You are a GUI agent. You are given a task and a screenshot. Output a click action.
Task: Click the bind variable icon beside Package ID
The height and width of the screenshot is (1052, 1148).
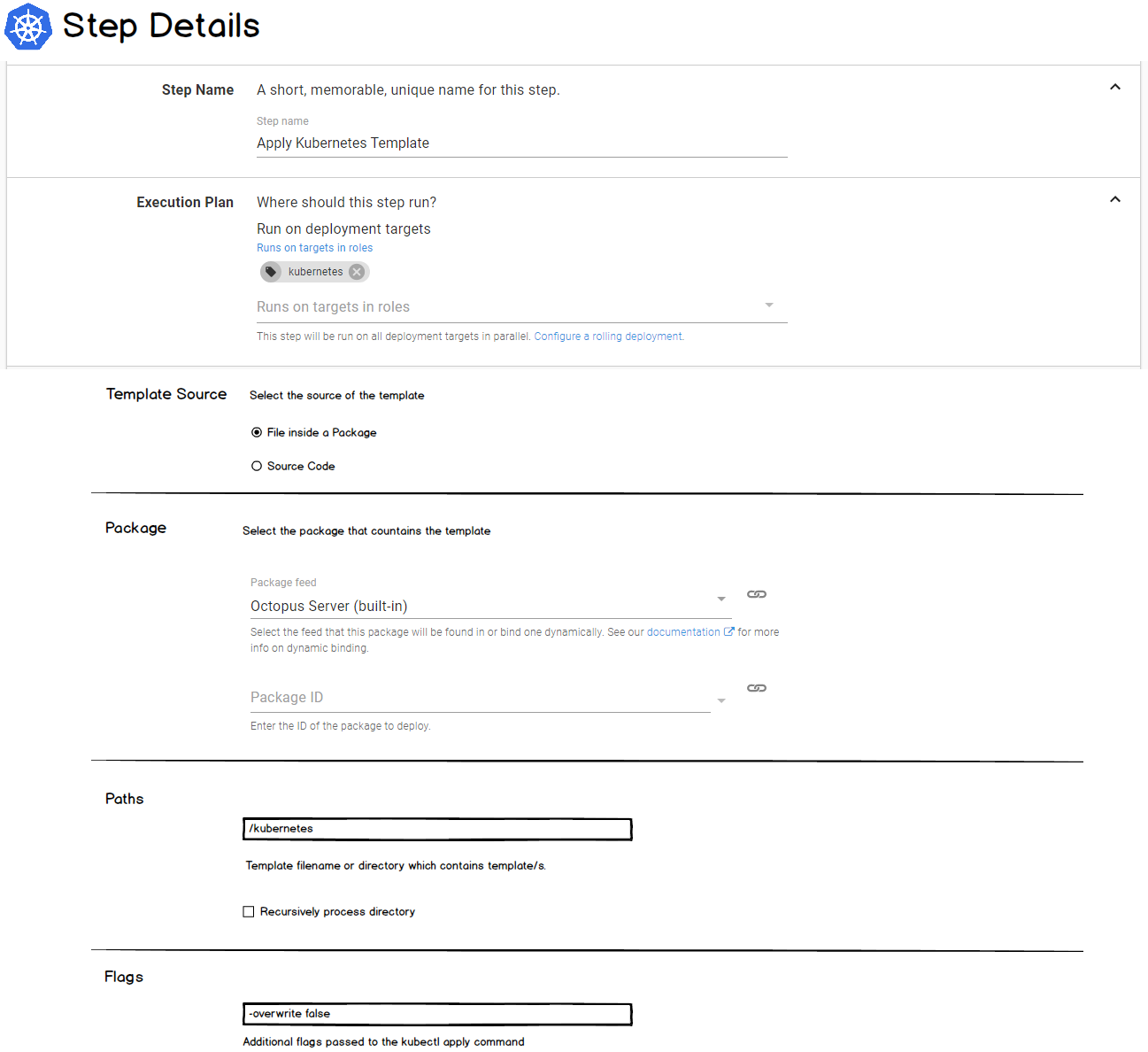pyautogui.click(x=756, y=687)
